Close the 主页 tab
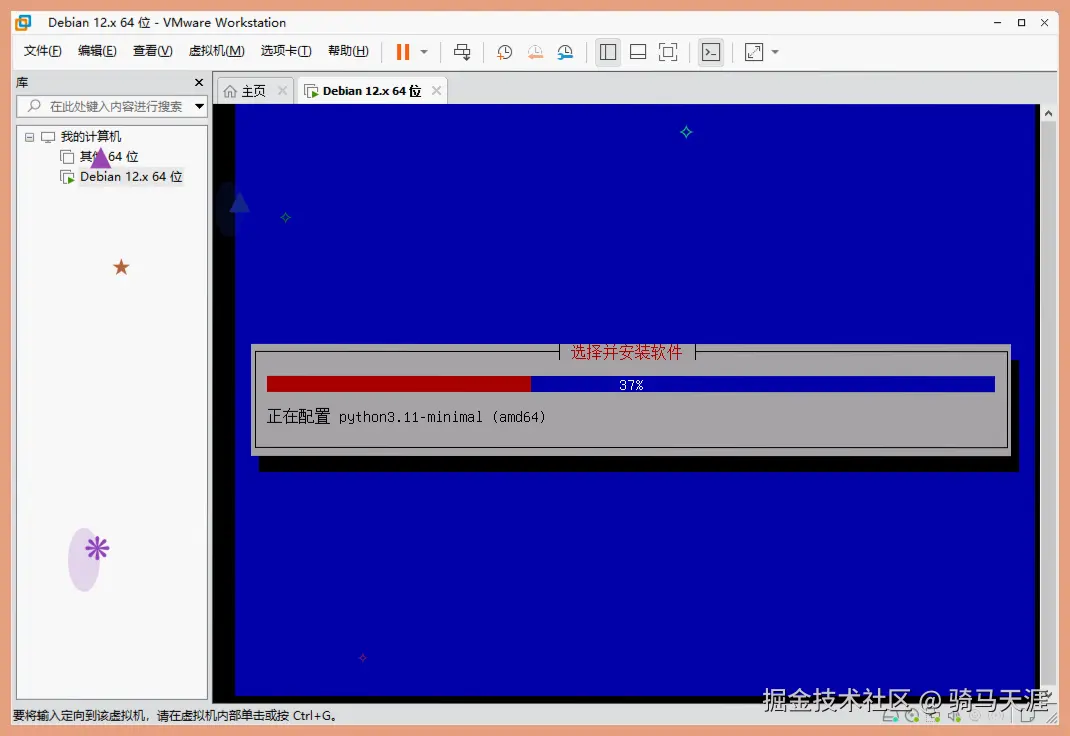1070x736 pixels. coord(283,91)
